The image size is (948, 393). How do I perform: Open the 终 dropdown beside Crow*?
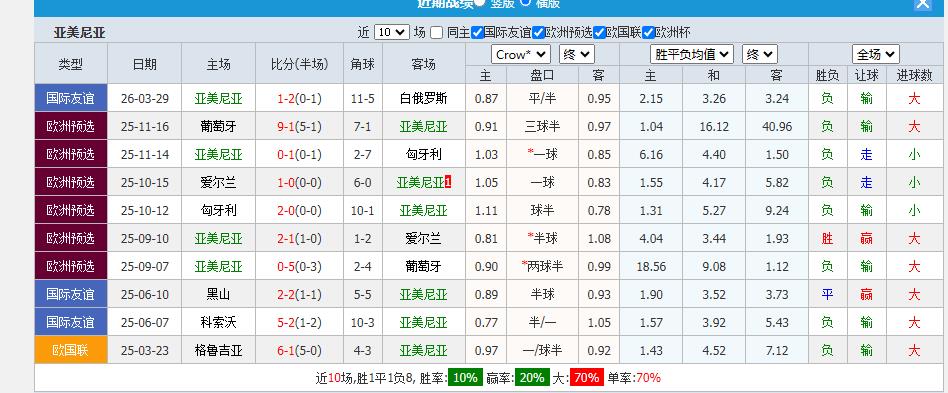click(x=577, y=54)
